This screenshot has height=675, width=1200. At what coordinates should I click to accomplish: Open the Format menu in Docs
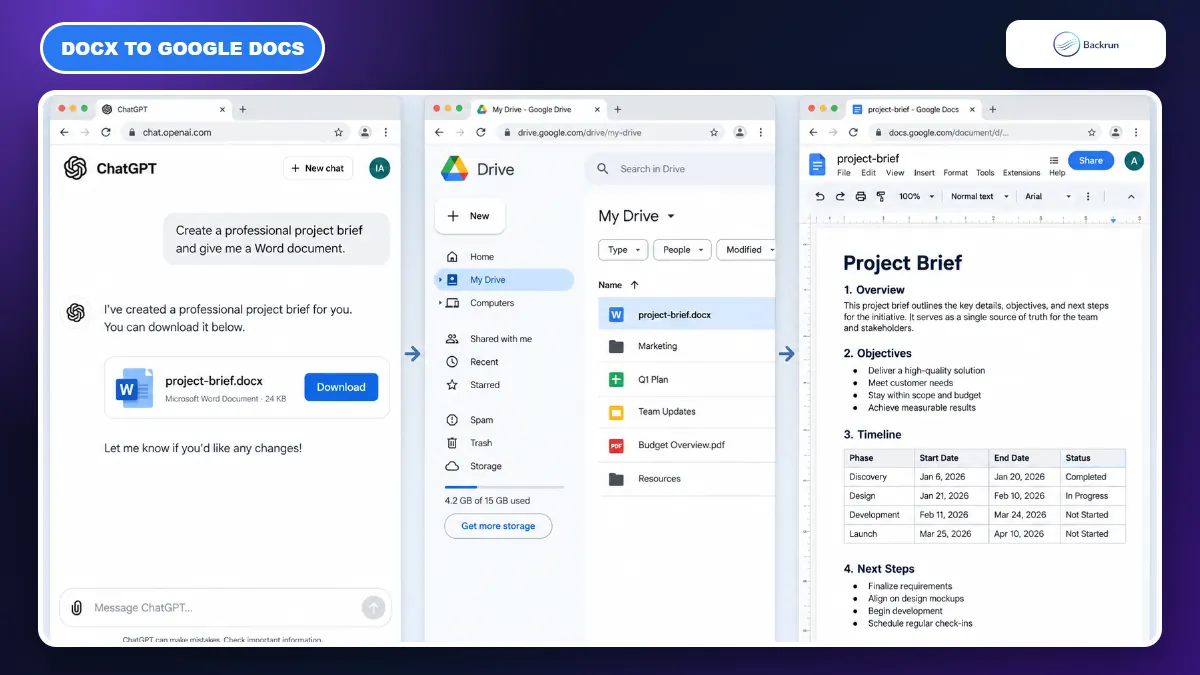pyautogui.click(x=956, y=173)
